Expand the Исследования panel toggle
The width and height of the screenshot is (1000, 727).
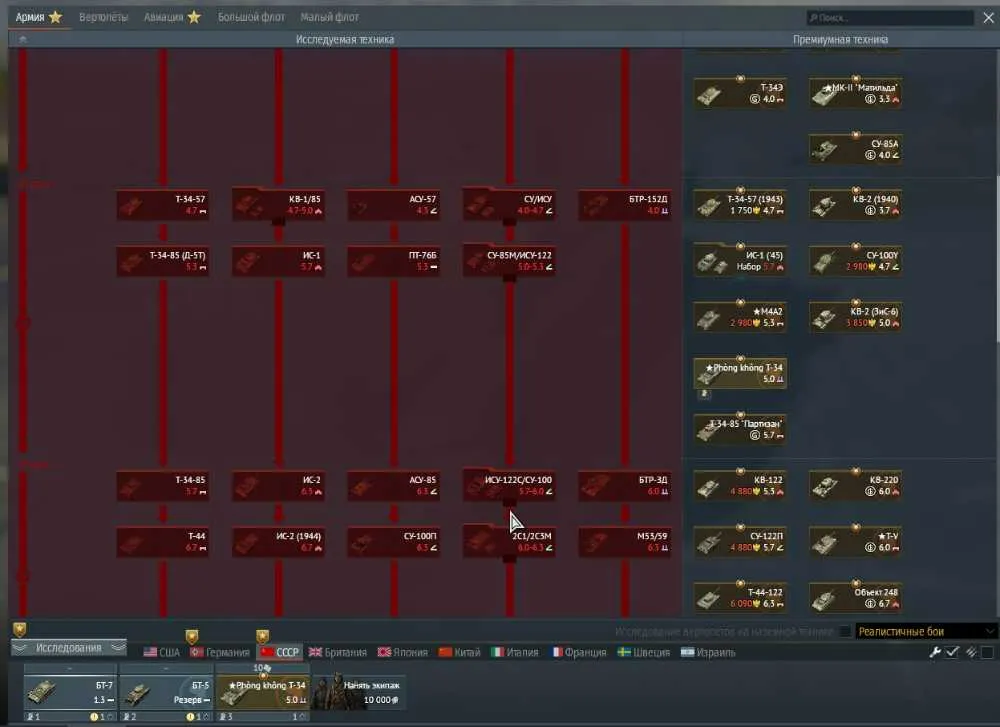point(69,648)
